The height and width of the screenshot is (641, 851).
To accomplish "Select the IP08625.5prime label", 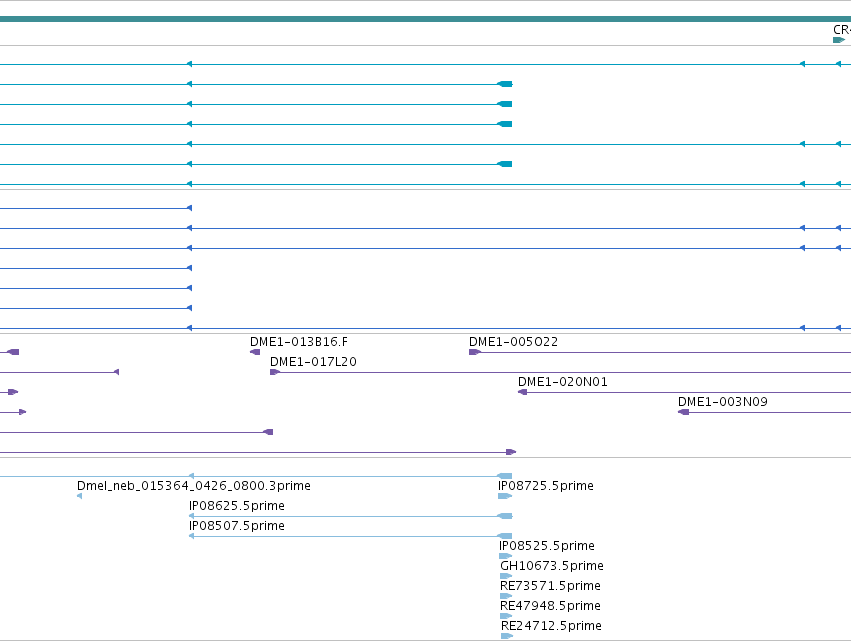I will tap(237, 506).
